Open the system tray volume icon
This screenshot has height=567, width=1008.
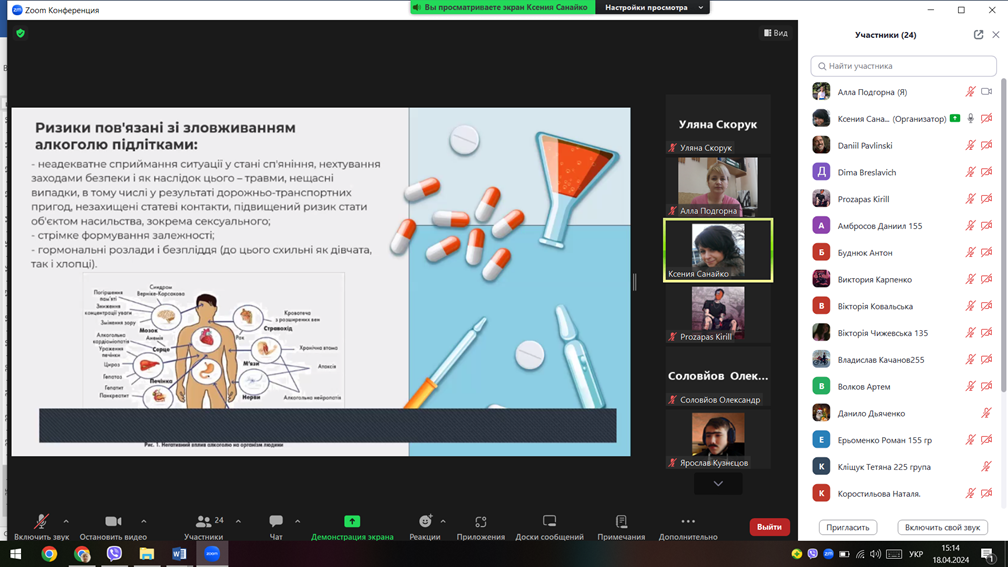[x=875, y=554]
